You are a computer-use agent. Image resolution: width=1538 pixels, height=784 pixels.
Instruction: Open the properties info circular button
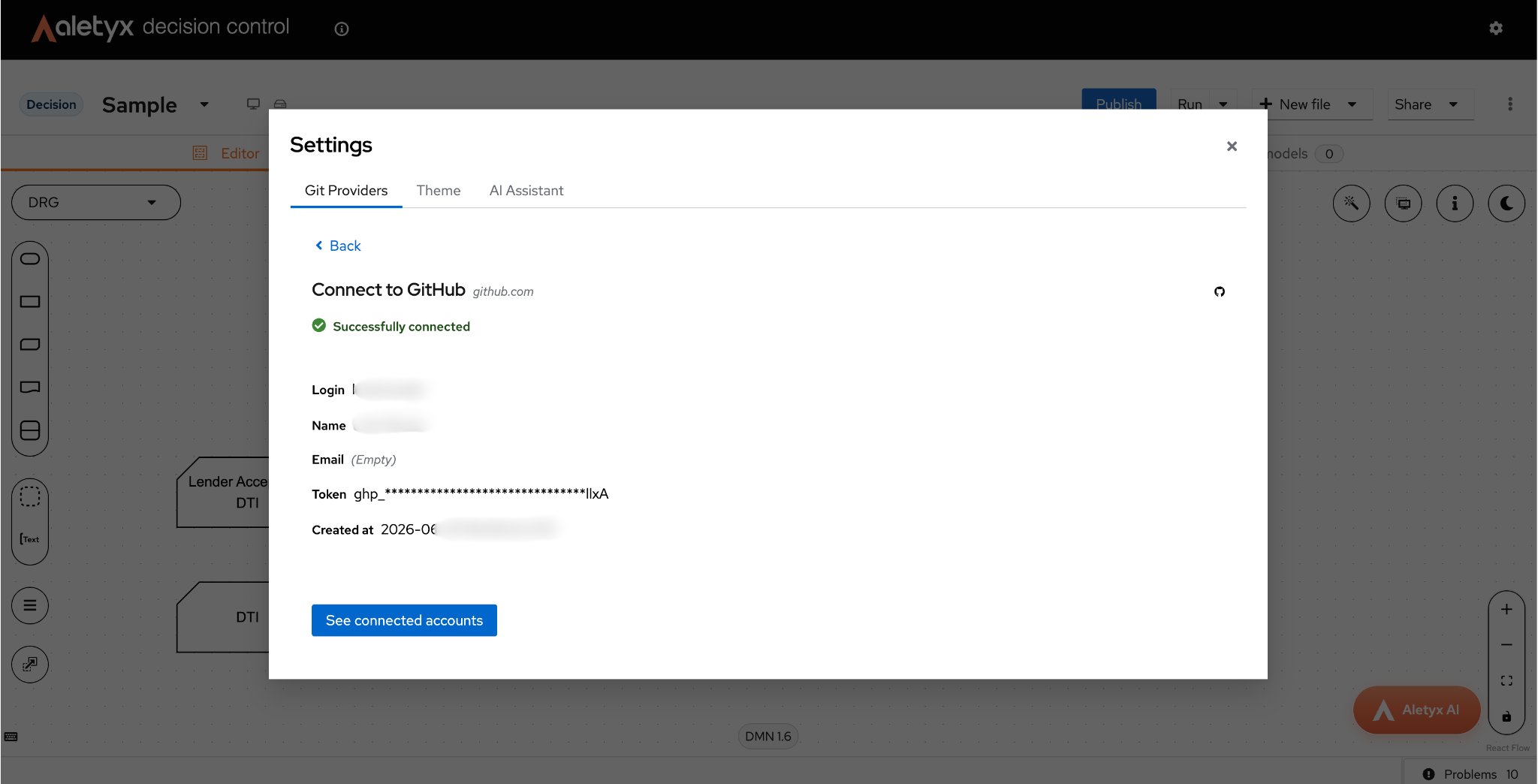[1455, 203]
